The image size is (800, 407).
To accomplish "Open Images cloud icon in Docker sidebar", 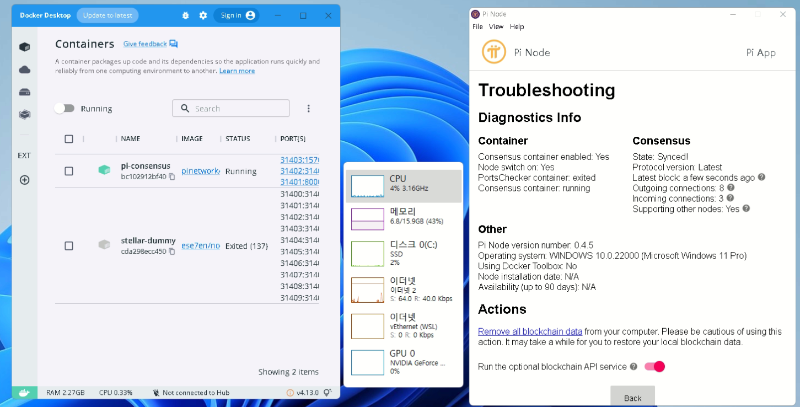I will coord(24,69).
